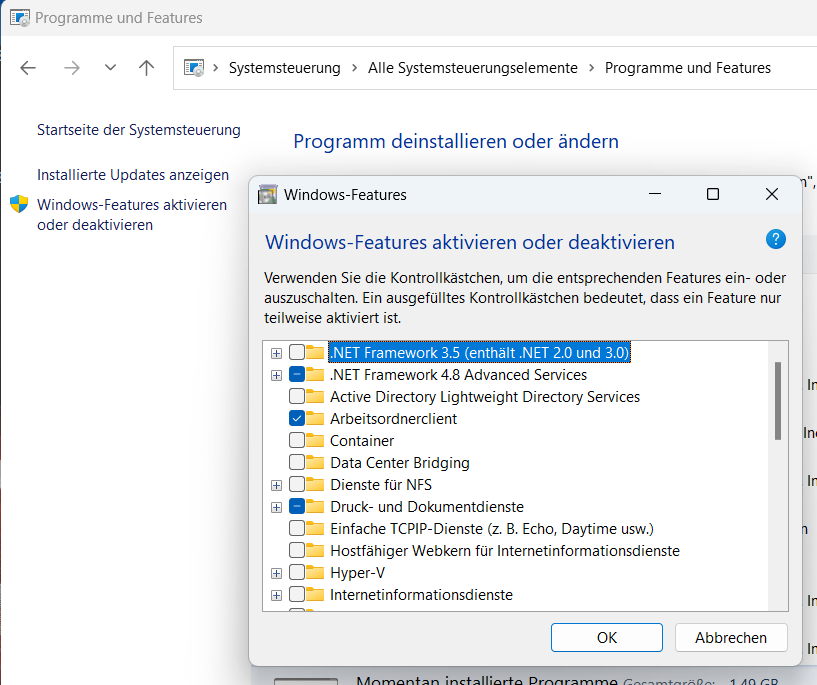Enable Data Center Bridging checkbox
Image resolution: width=817 pixels, height=685 pixels.
[297, 463]
